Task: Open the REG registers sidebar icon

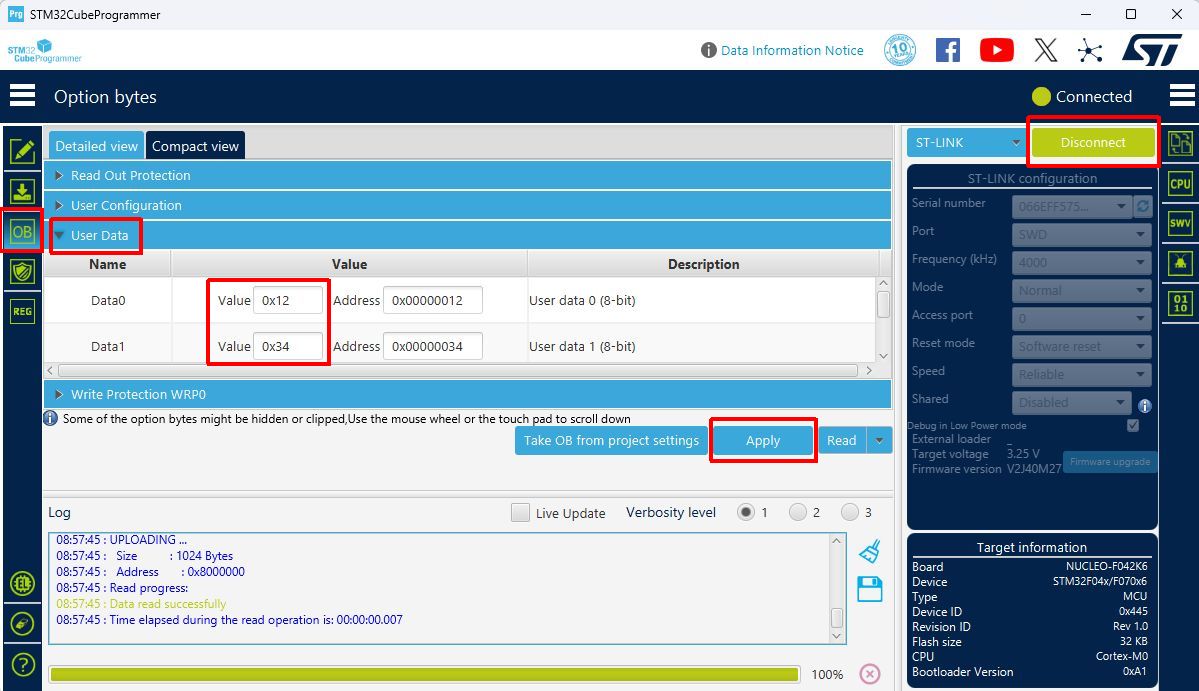Action: pyautogui.click(x=22, y=311)
